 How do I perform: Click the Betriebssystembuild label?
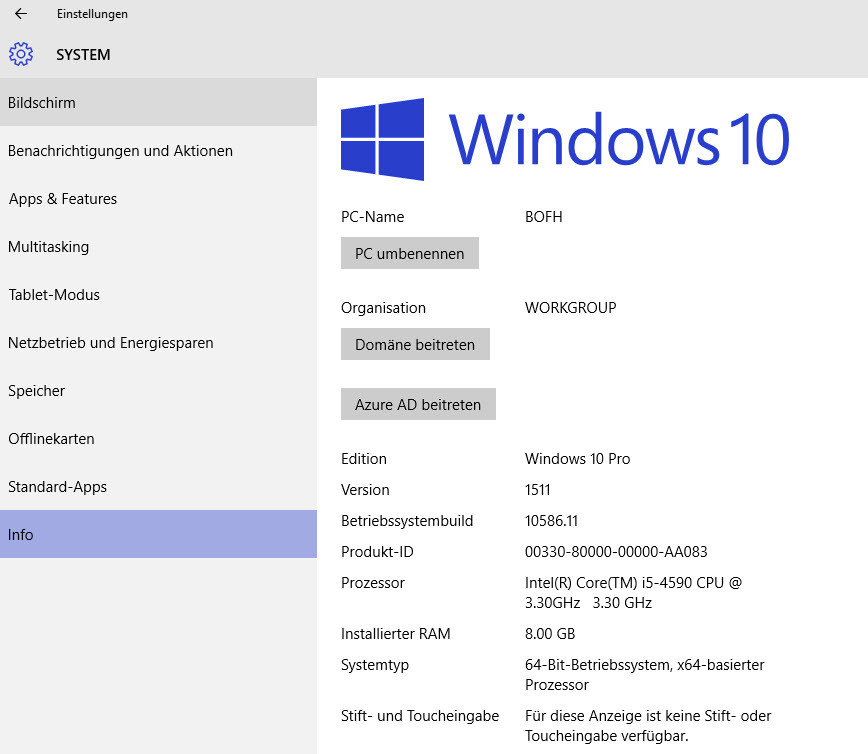coord(407,520)
